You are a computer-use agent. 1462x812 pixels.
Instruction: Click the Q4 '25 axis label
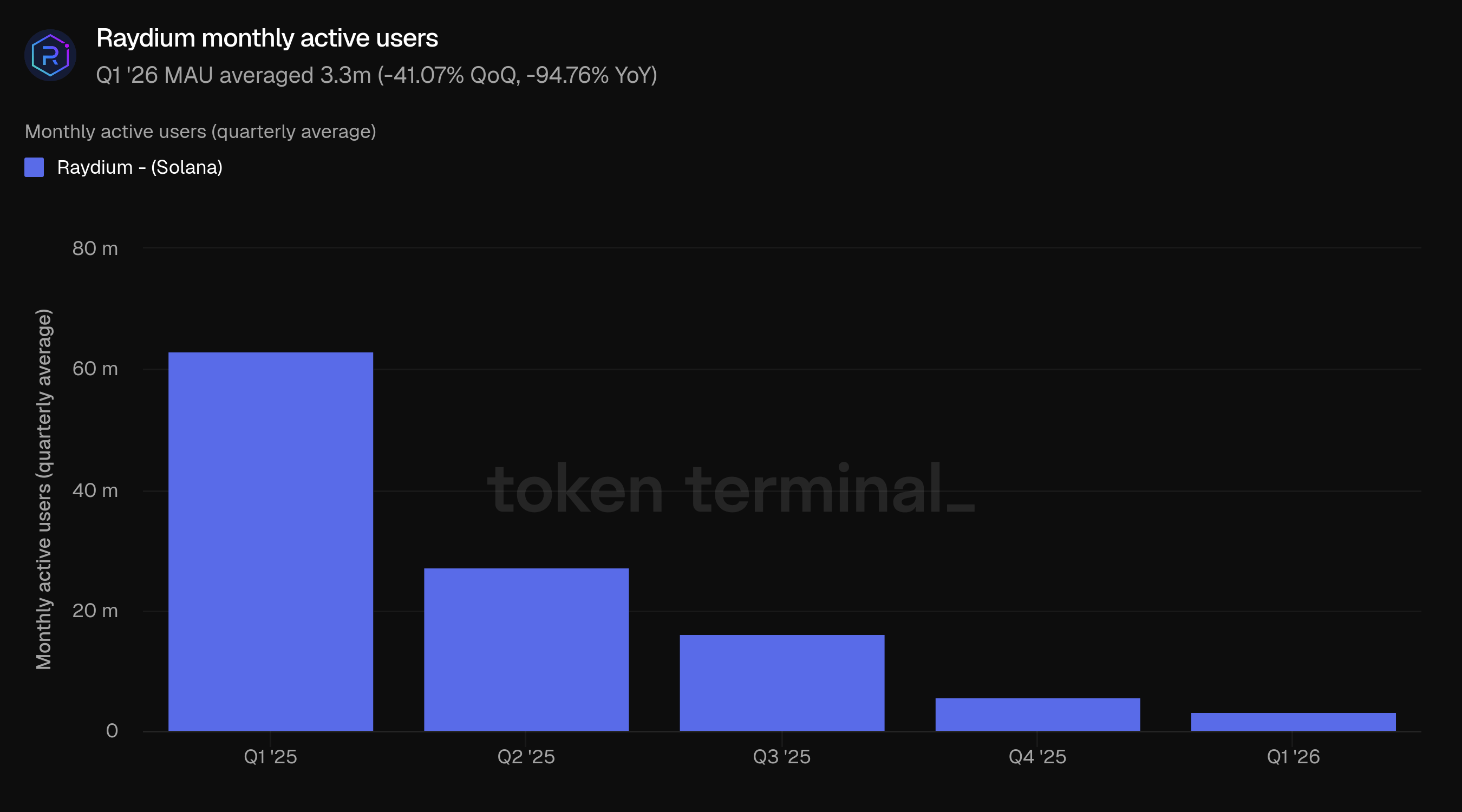(x=1037, y=756)
